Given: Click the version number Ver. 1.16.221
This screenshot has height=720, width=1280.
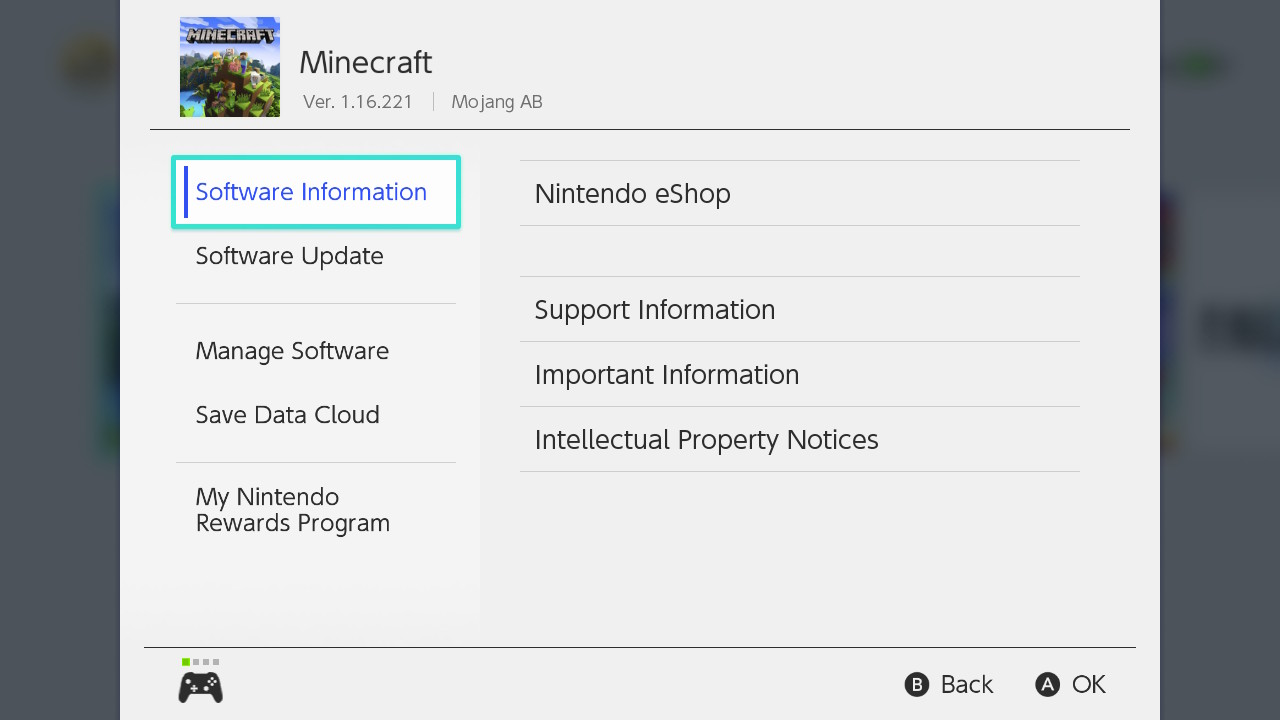Looking at the screenshot, I should (358, 102).
